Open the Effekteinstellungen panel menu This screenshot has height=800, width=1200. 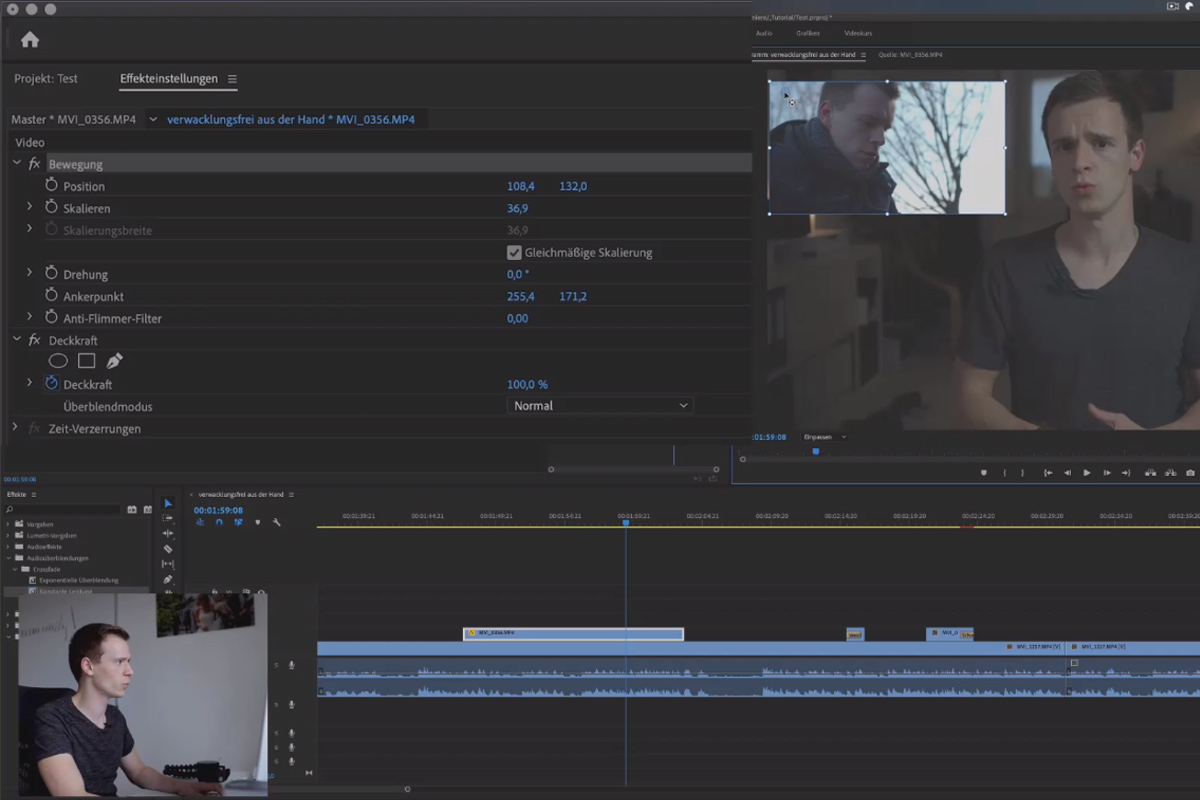(232, 79)
